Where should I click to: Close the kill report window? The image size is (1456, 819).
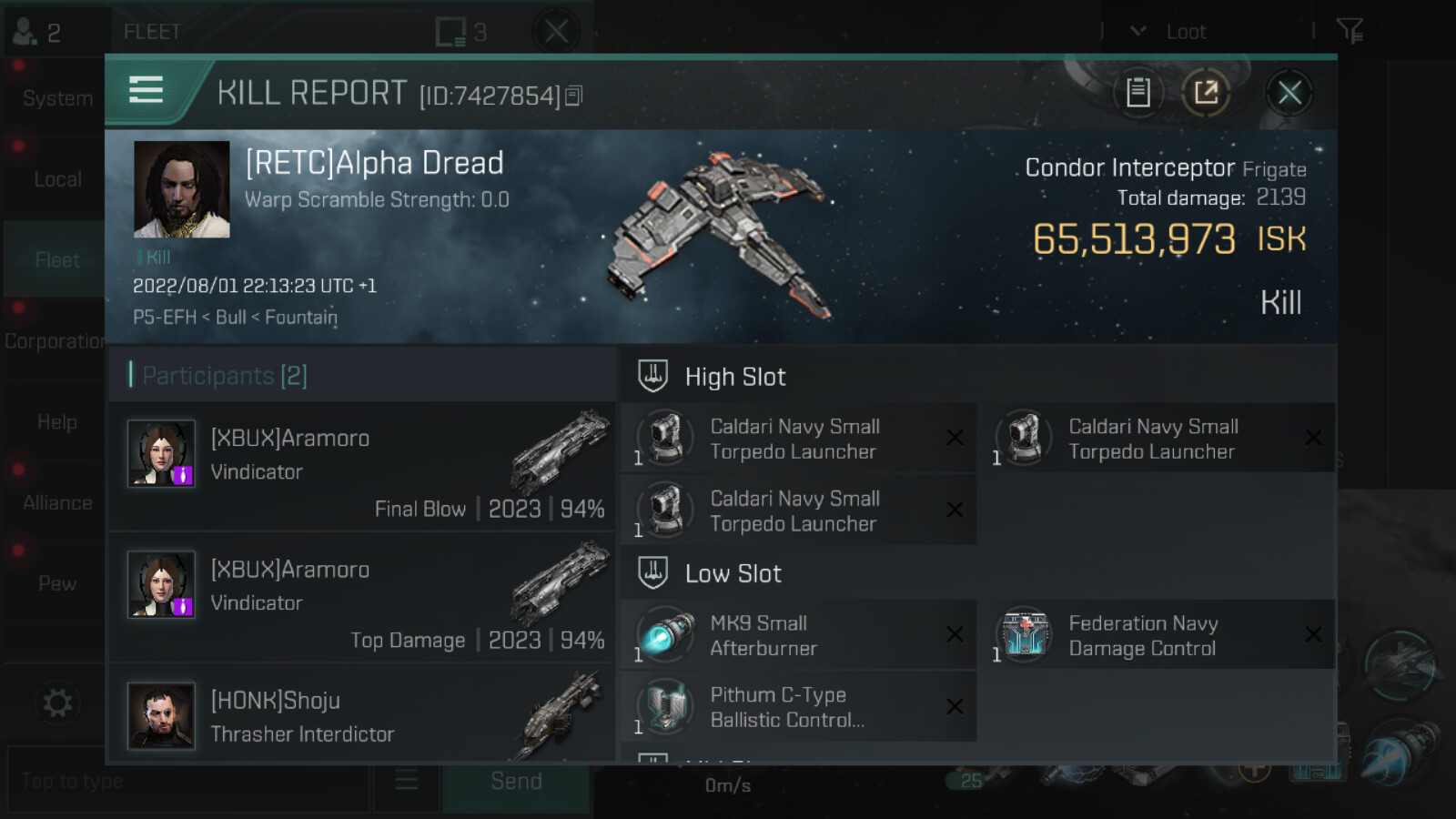pyautogui.click(x=1289, y=92)
